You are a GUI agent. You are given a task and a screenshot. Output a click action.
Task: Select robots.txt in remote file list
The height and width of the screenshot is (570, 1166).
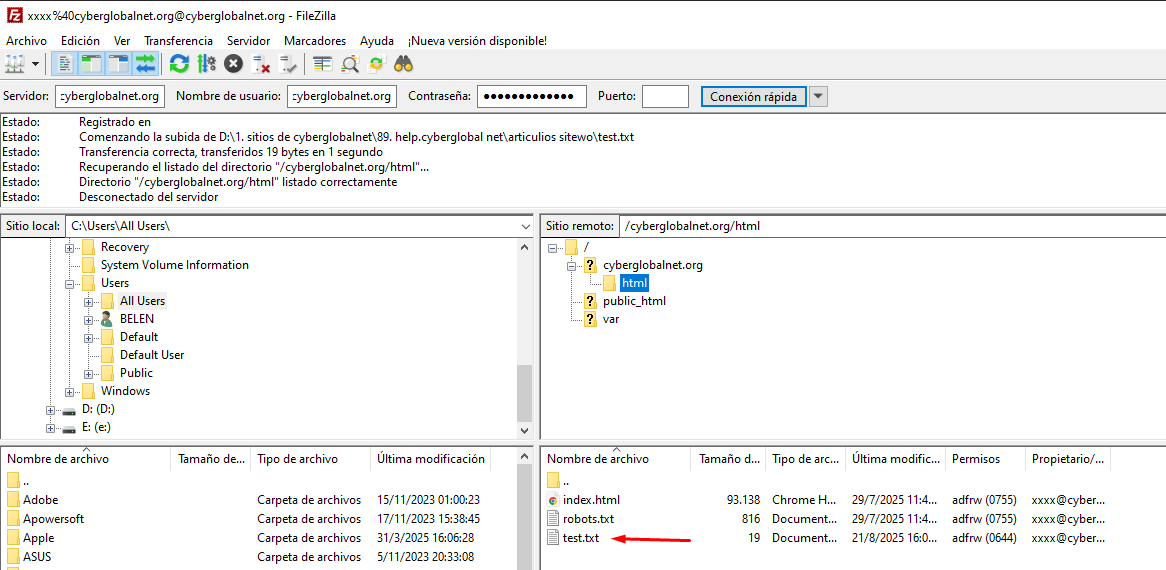[x=588, y=519]
